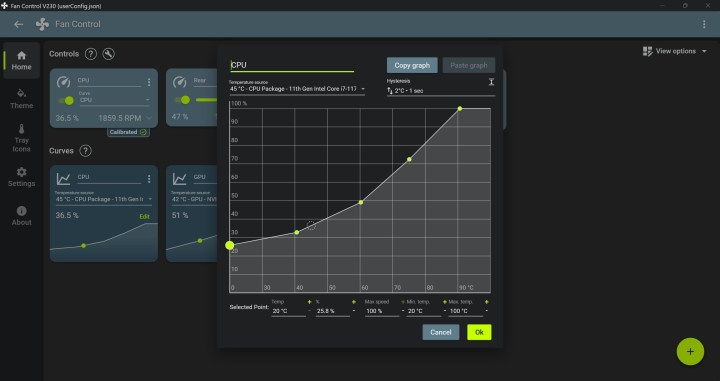This screenshot has width=720, height=381.
Task: Open the View options dropdown
Action: tap(675, 51)
